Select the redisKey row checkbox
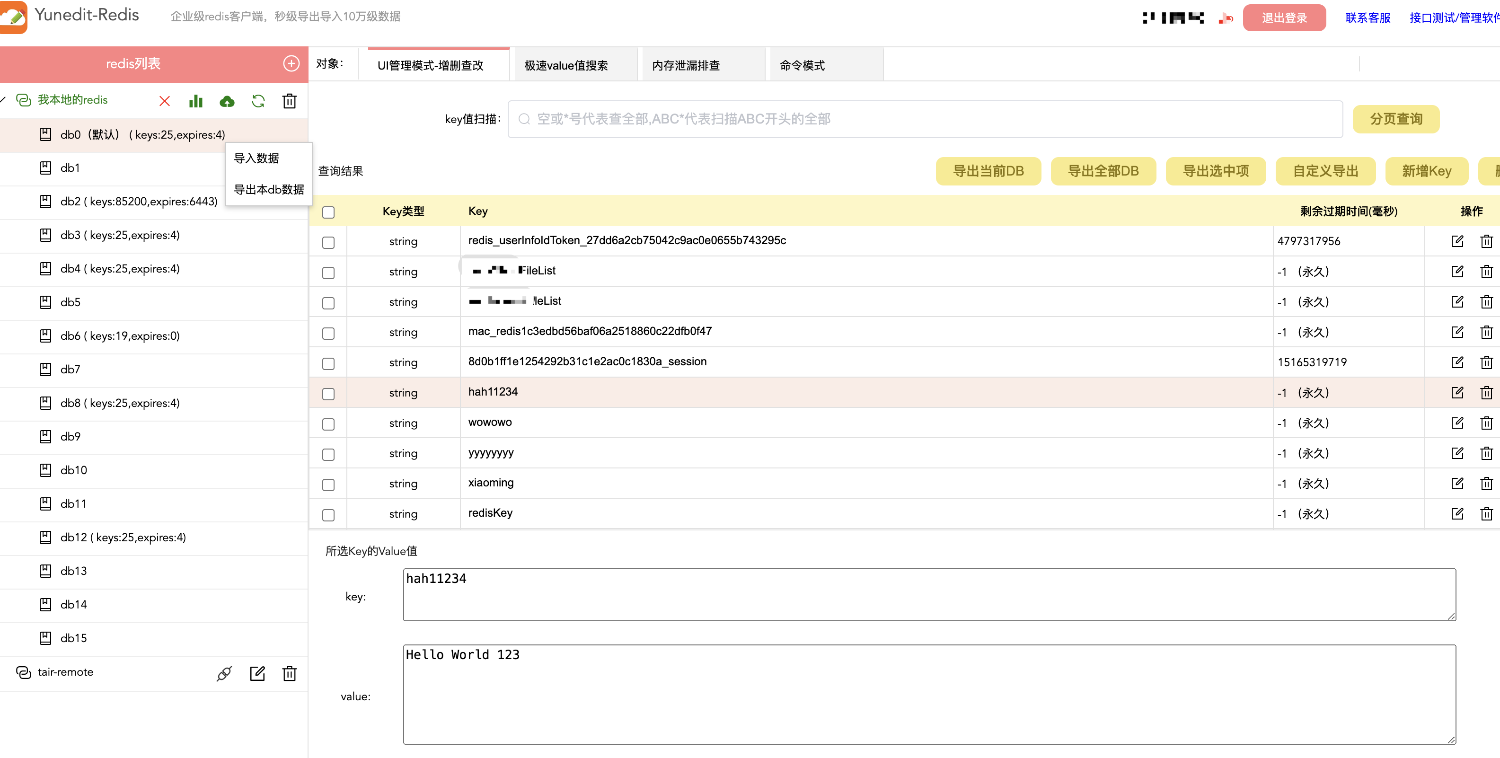Screen dimensions: 1500x758 pos(328,515)
